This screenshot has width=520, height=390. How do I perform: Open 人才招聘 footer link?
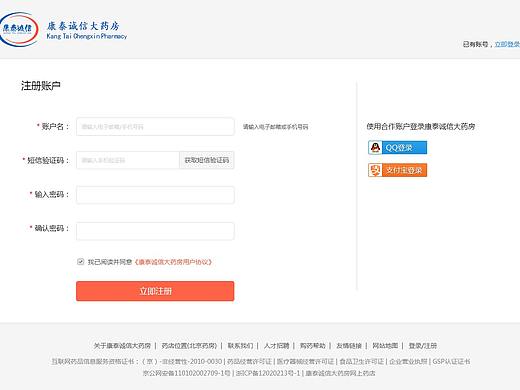tap(276, 346)
